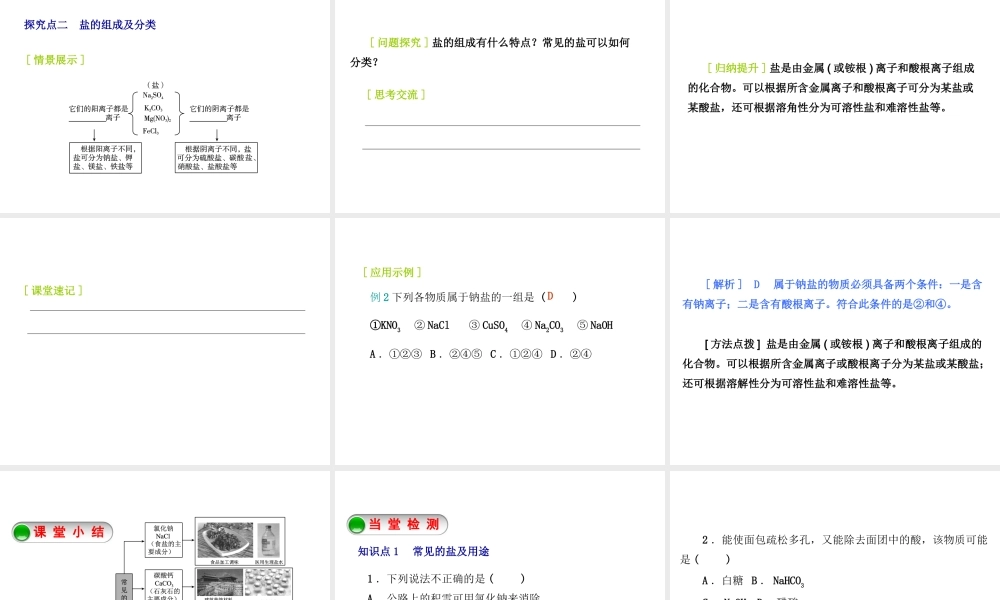The image size is (1000, 600).
Task: Click the [课堂速记] label
Action: point(53,291)
